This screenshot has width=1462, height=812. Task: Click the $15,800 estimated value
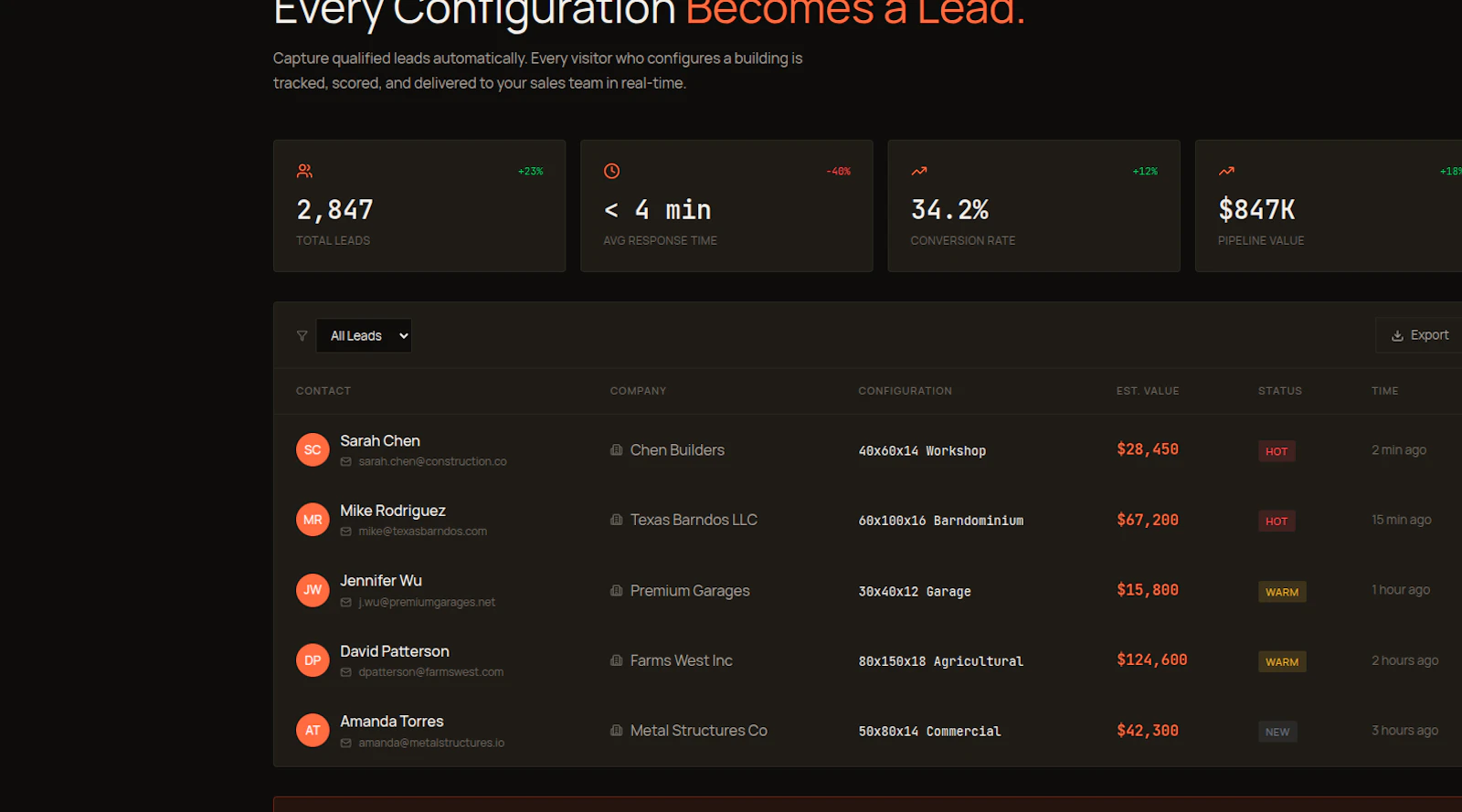1148,590
